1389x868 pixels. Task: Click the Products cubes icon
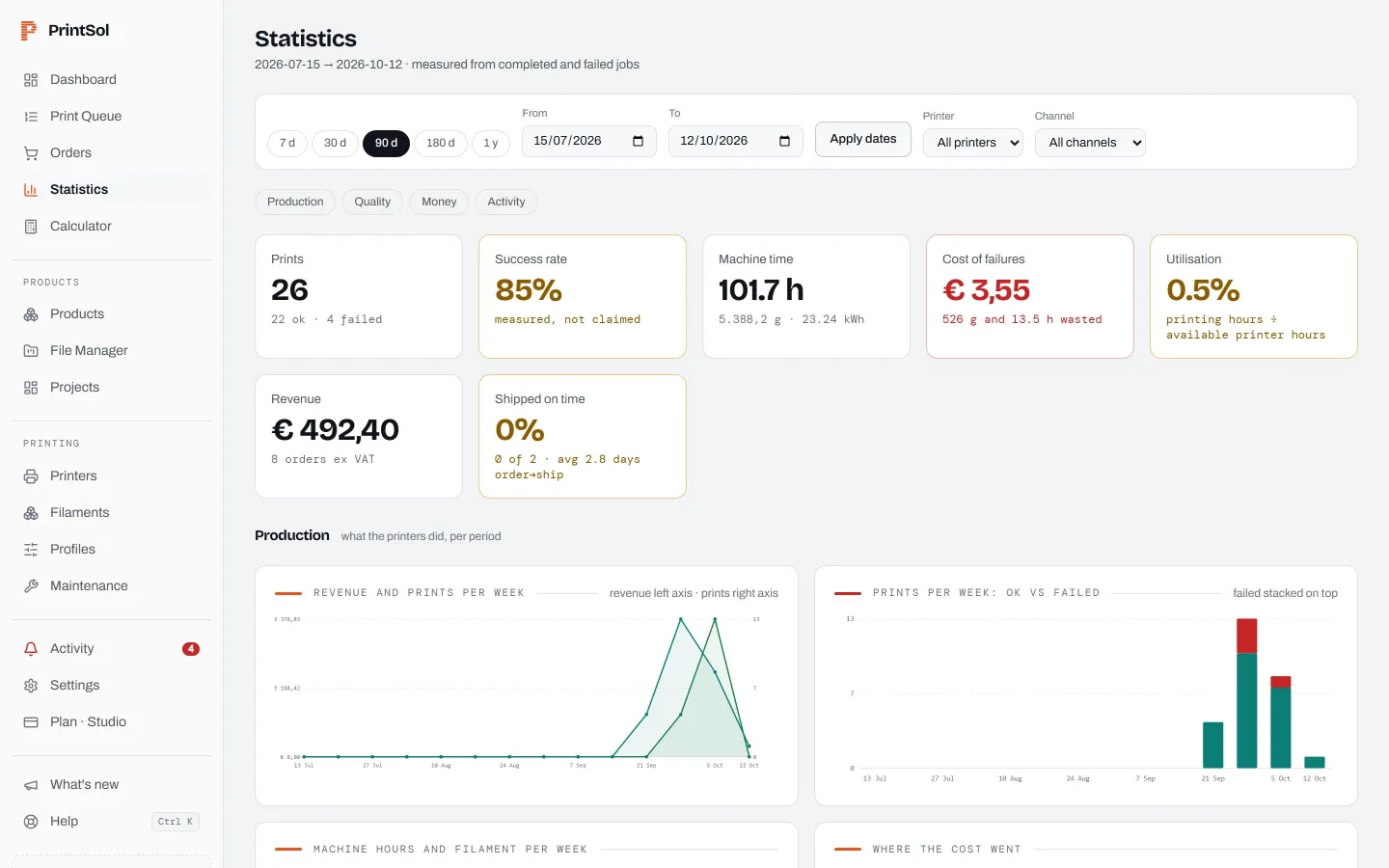[x=31, y=314]
